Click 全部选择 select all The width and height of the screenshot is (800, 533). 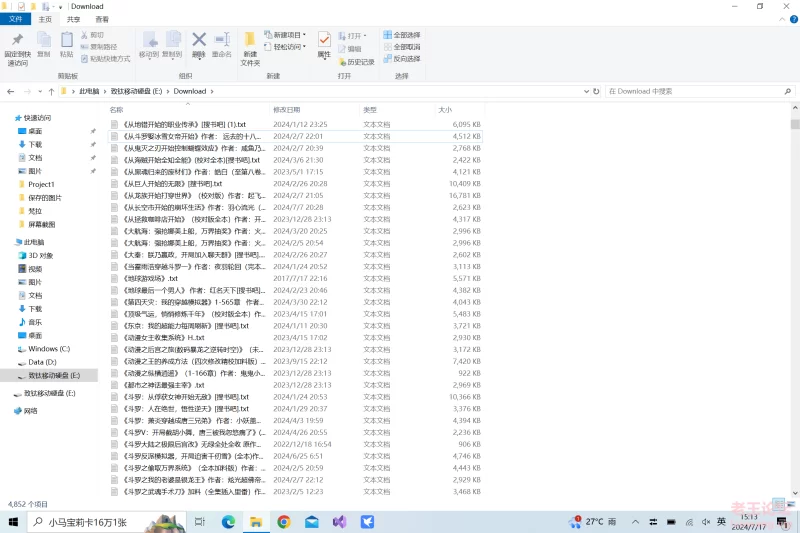(x=402, y=35)
